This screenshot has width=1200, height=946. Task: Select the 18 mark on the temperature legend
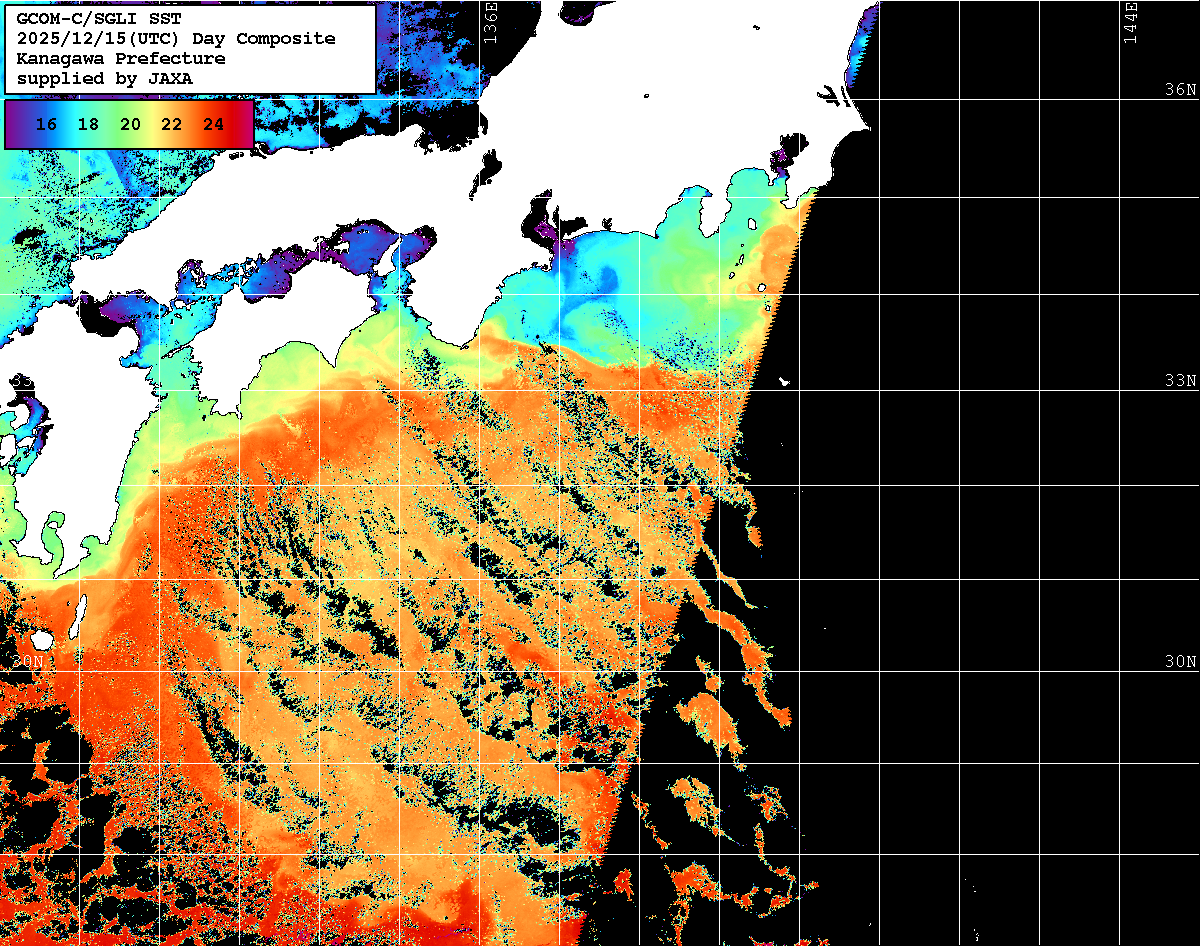pos(87,125)
